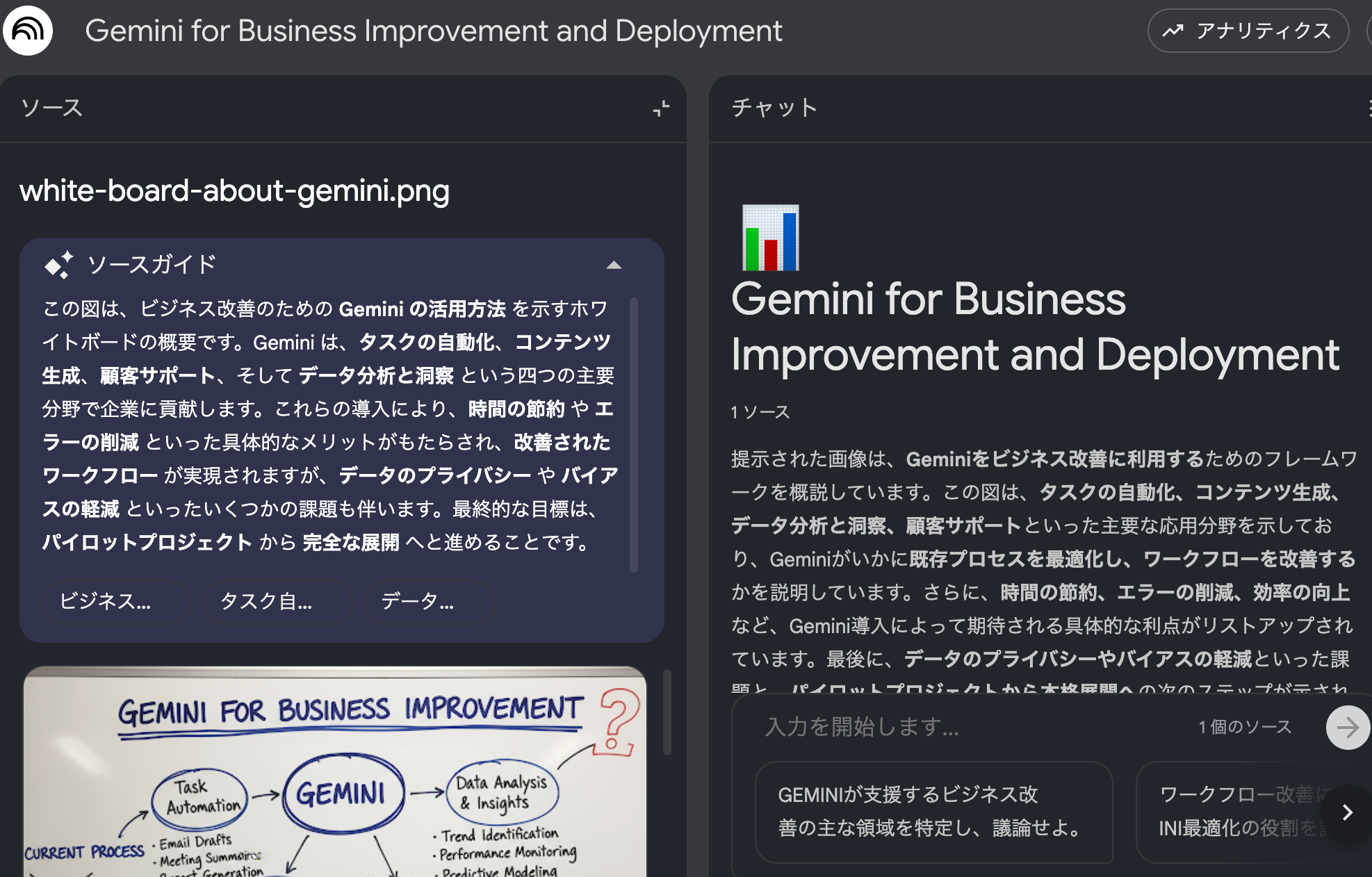Screen dimensions: 1372x877
Task: Click the データ keyword chip
Action: pyautogui.click(x=428, y=602)
